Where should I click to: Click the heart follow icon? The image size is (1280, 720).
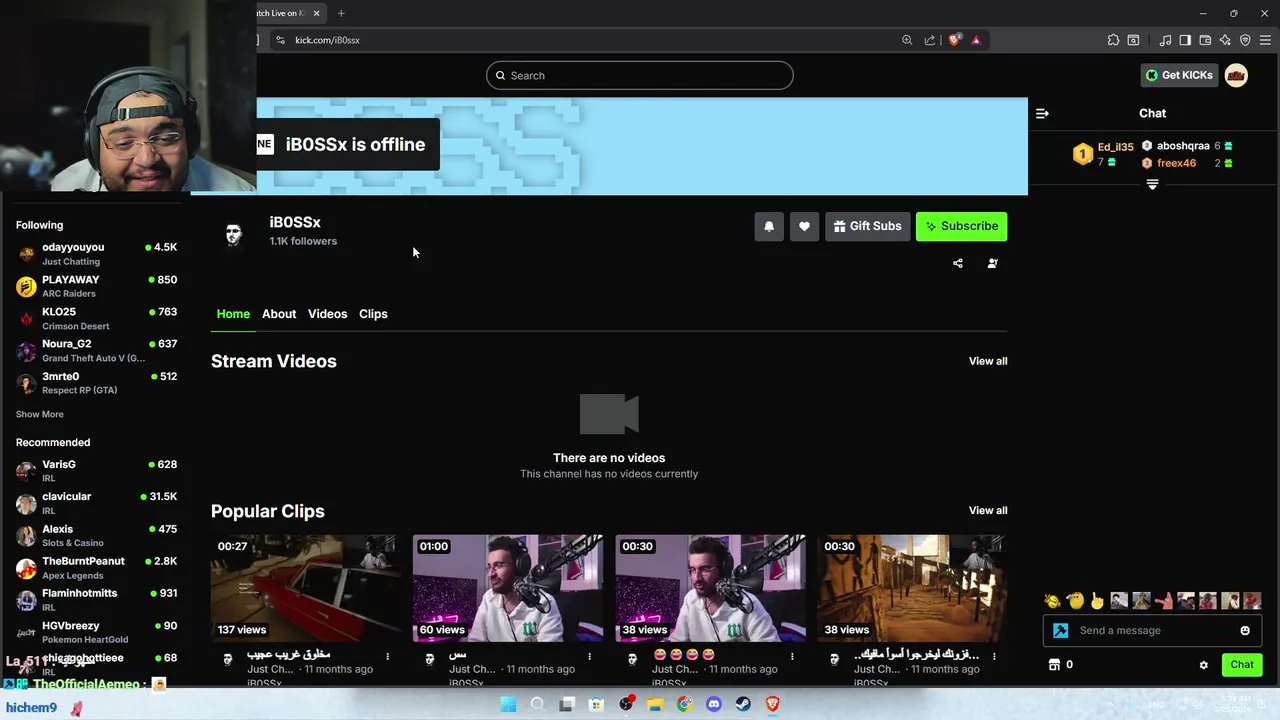pyautogui.click(x=804, y=226)
